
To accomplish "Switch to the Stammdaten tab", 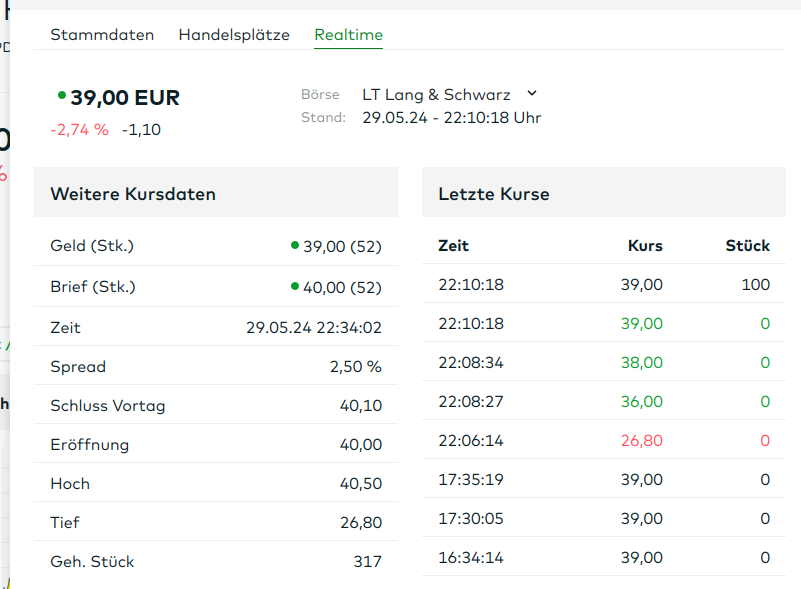I will [x=102, y=35].
